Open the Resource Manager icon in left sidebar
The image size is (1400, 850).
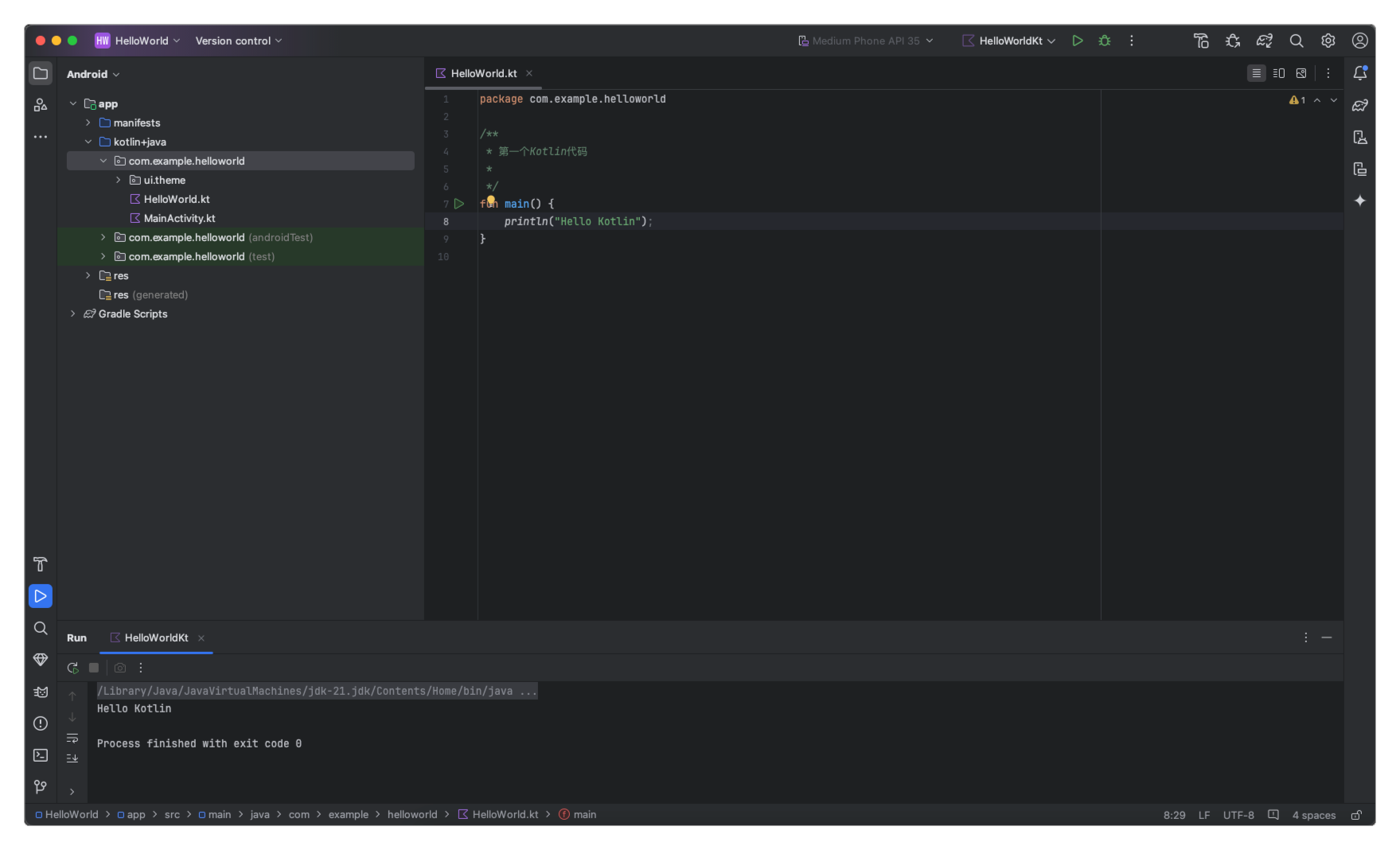(x=41, y=105)
